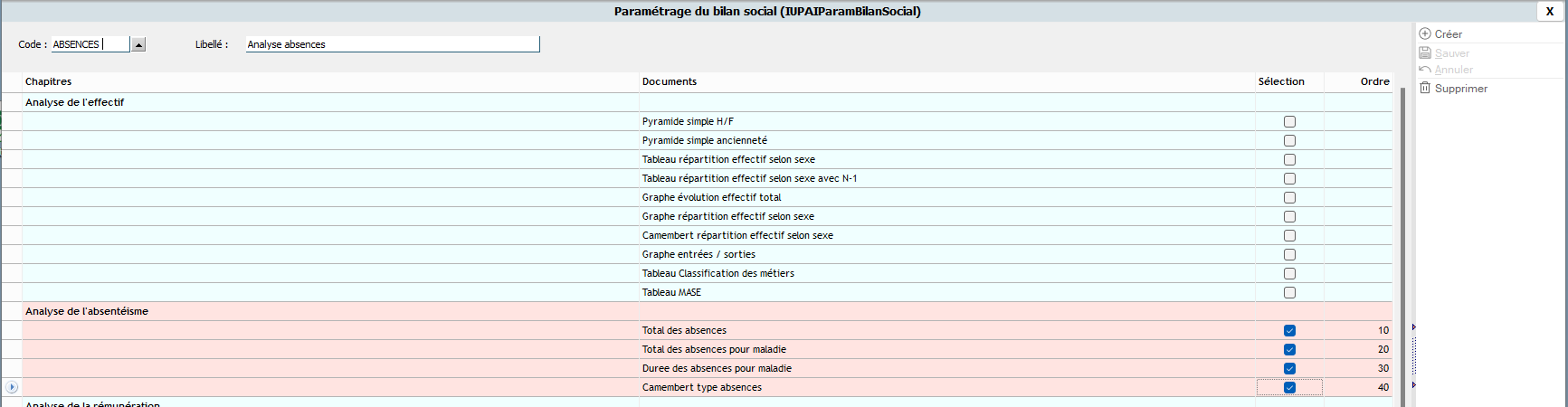
Task: Click the vertical scrollbar of the grid
Action: click(x=1402, y=244)
